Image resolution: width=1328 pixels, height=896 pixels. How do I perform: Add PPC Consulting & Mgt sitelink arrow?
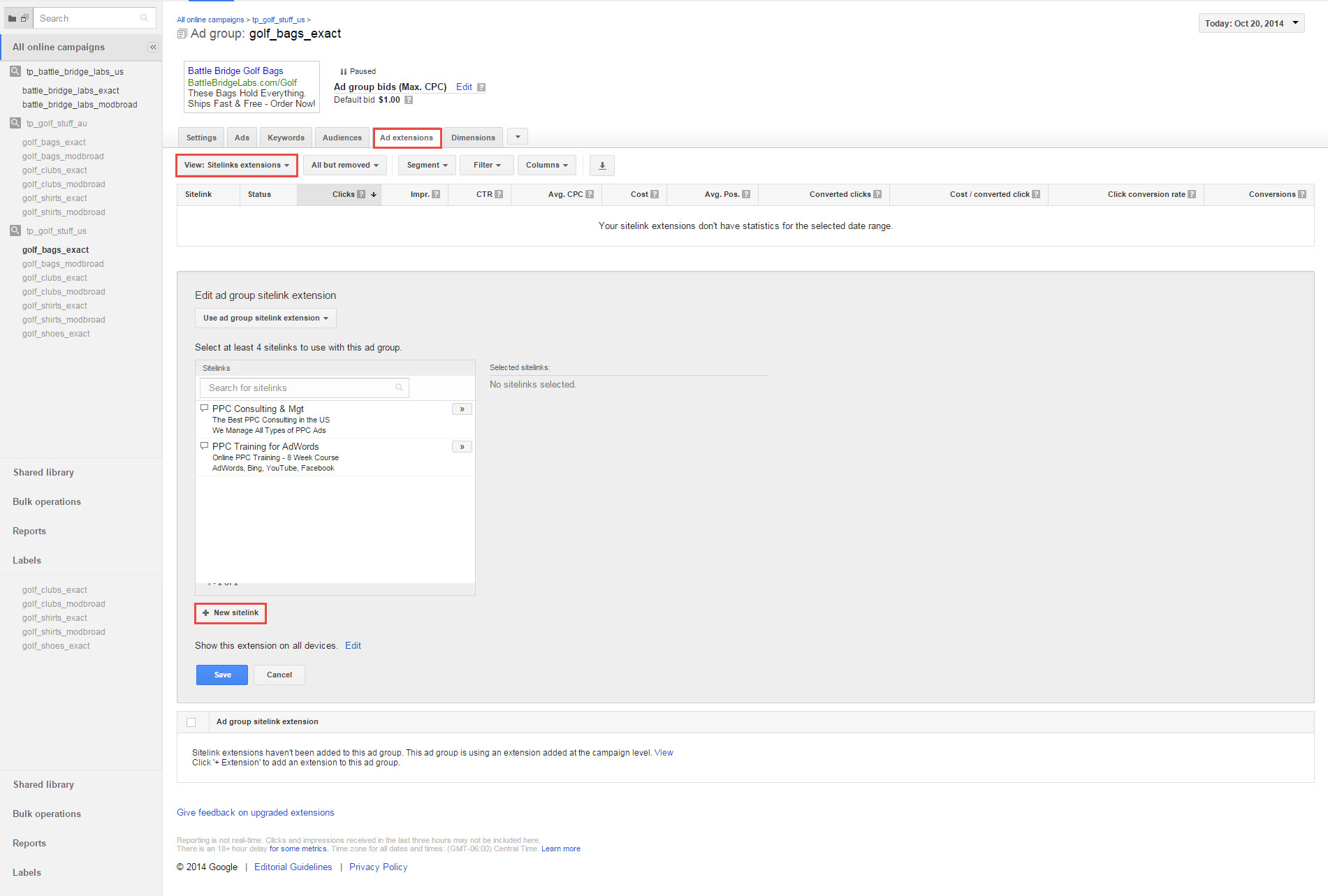[x=462, y=409]
